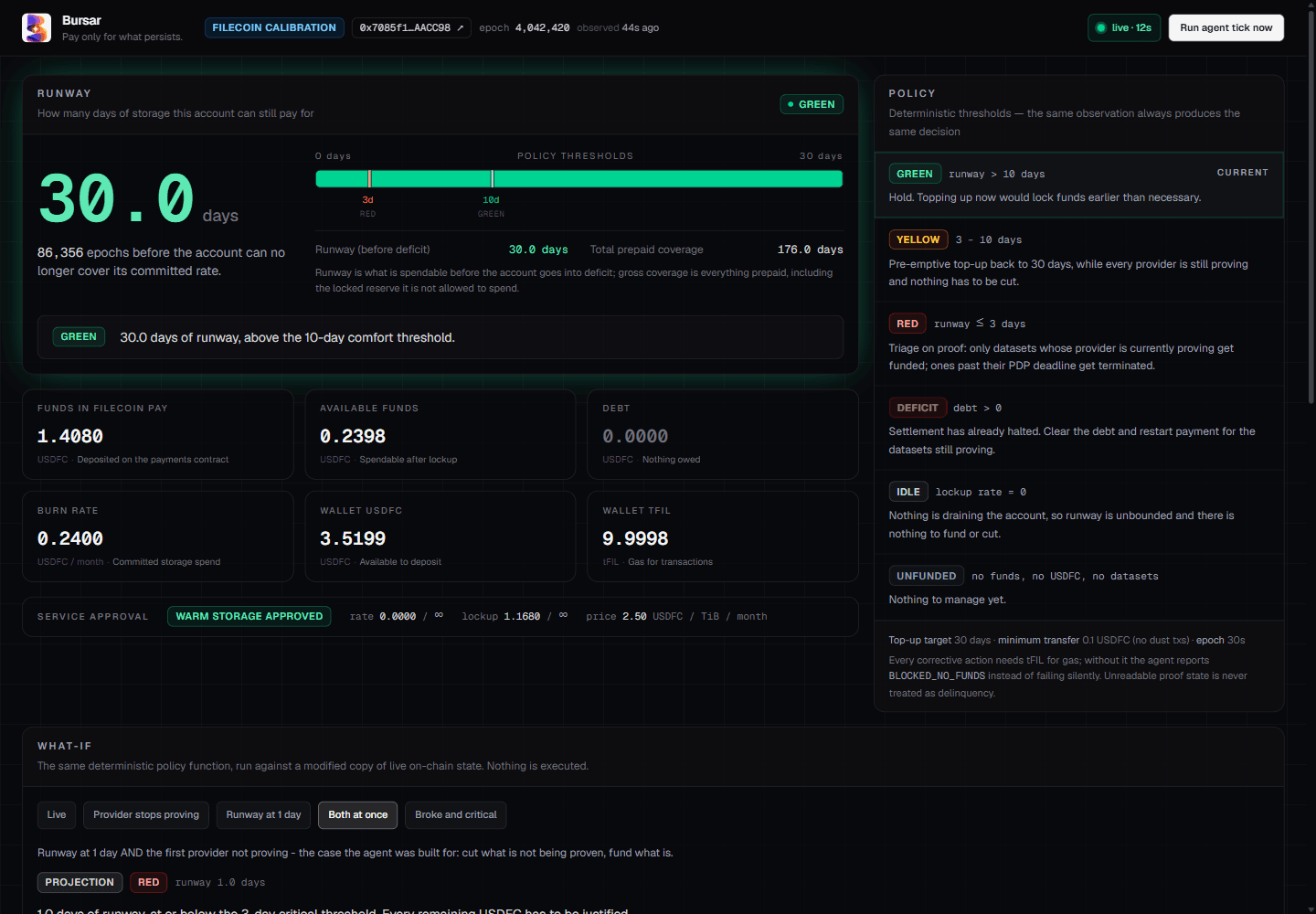Run agent tick now
Viewport: 1316px width, 914px height.
point(1226,27)
